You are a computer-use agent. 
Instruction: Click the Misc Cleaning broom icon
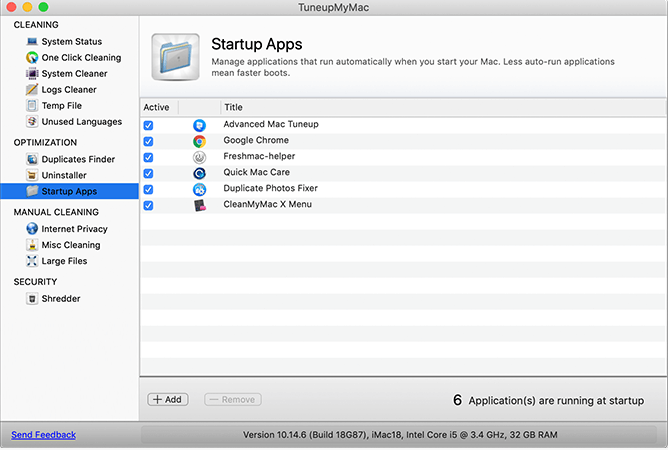tap(32, 245)
